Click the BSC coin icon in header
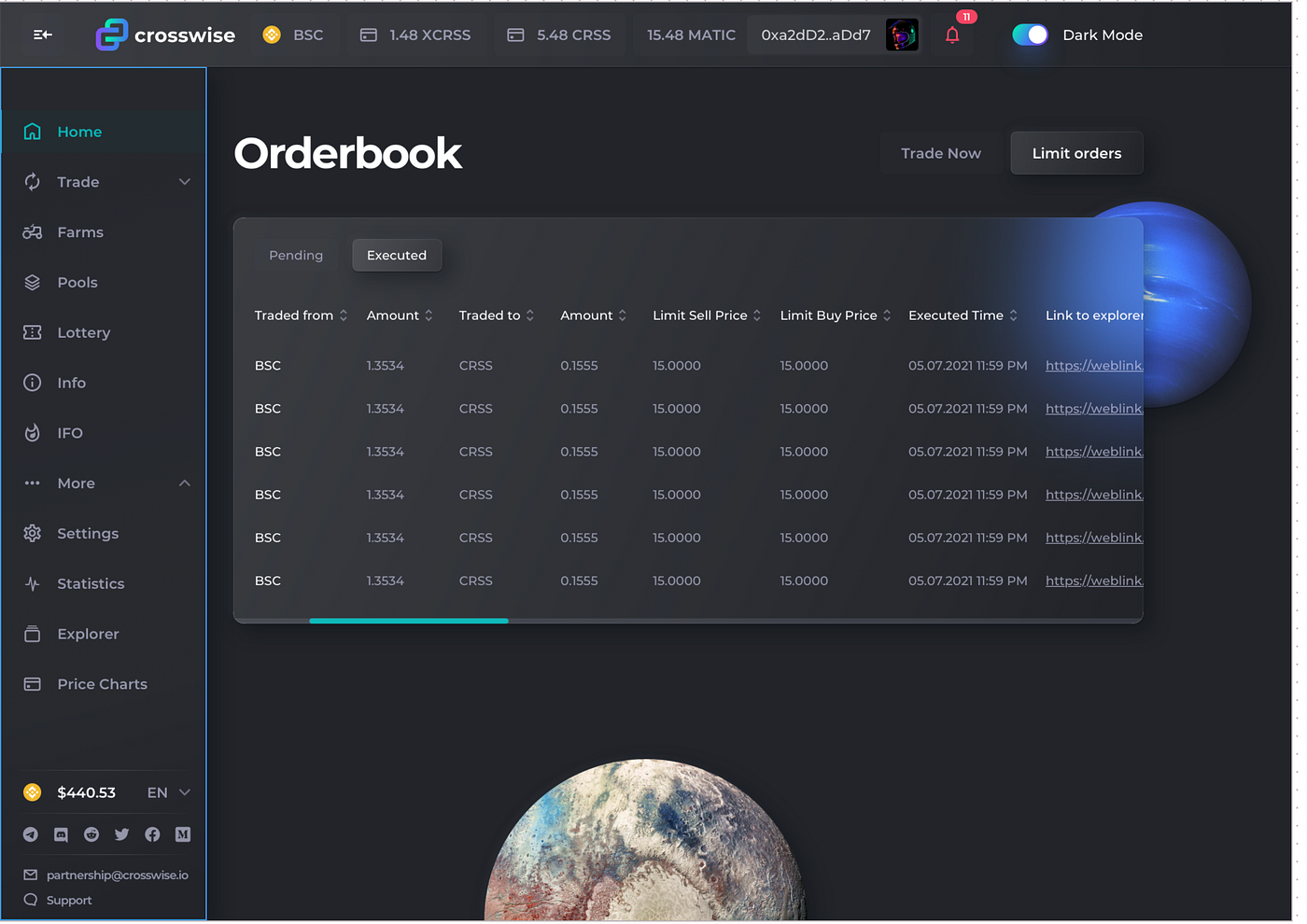1307x924 pixels. [272, 35]
